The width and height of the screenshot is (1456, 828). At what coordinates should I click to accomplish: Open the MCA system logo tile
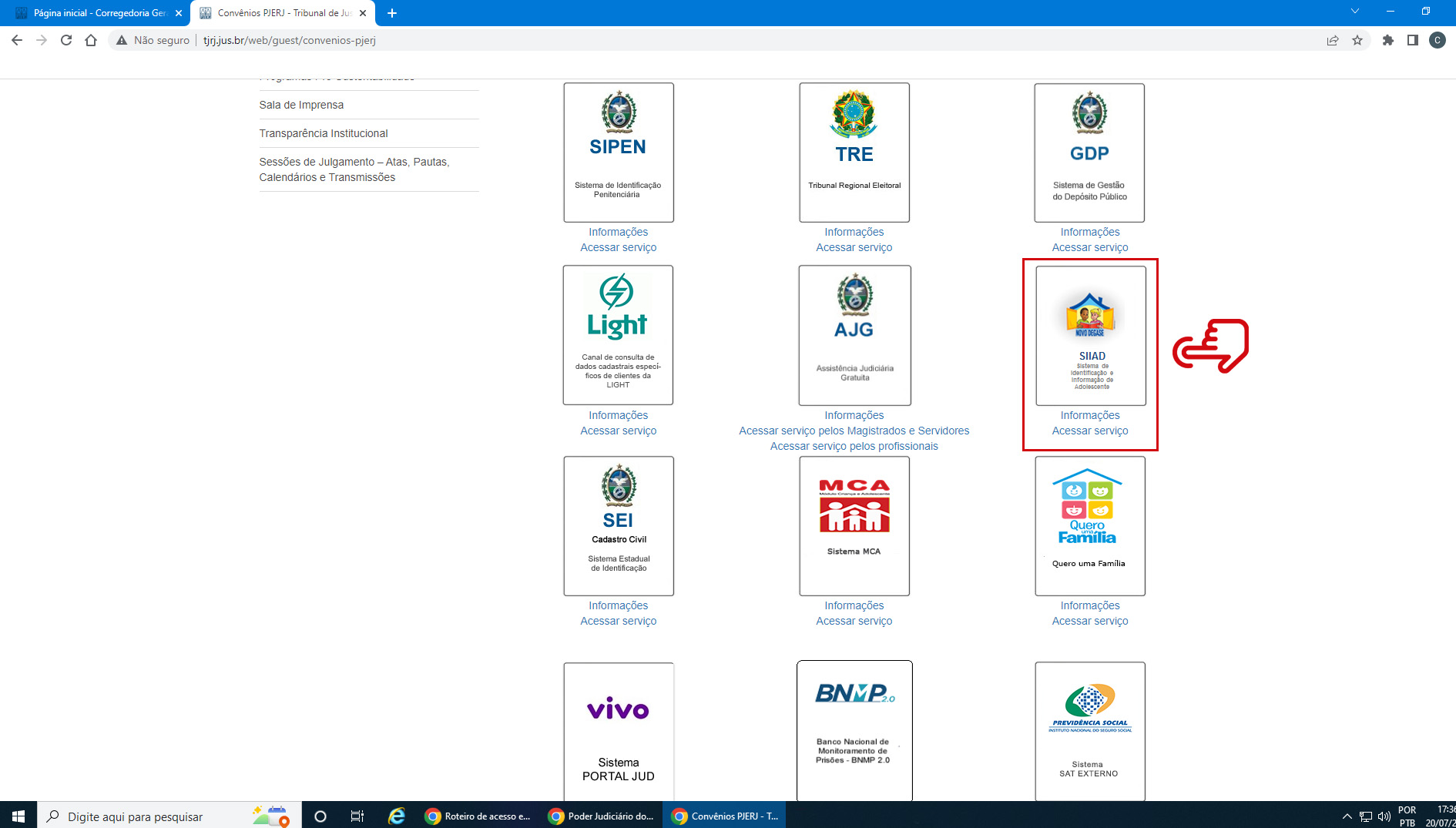tap(854, 525)
